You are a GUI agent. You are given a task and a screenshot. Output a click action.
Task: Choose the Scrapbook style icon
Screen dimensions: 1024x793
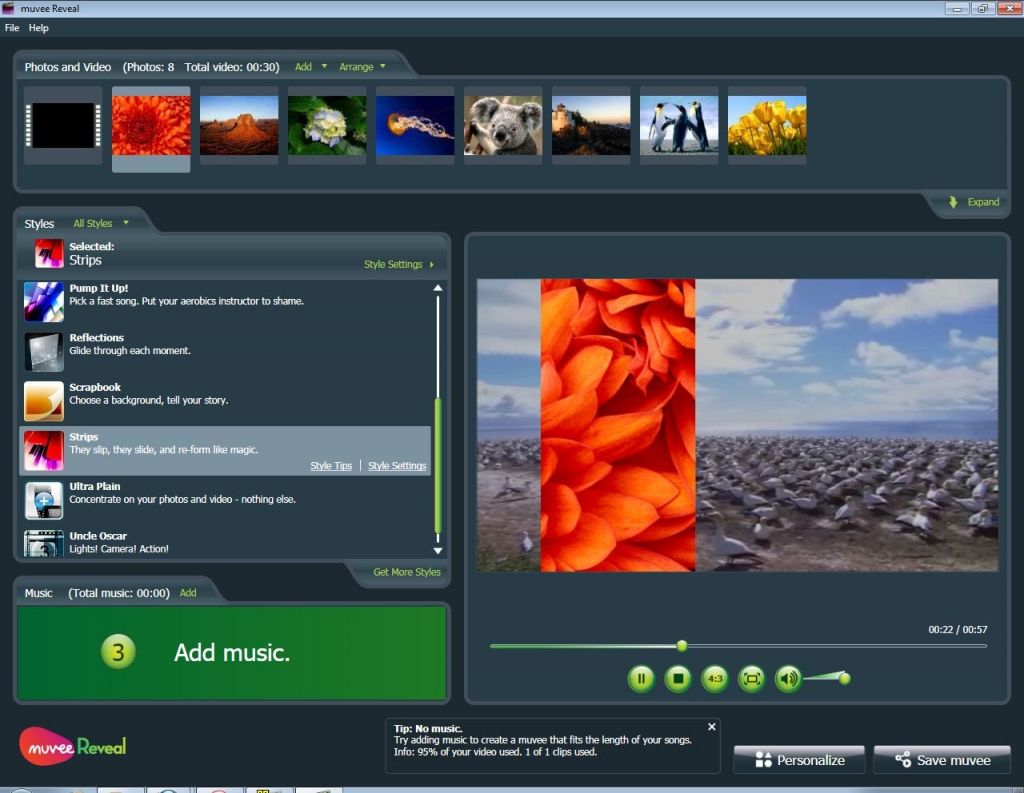tap(43, 401)
